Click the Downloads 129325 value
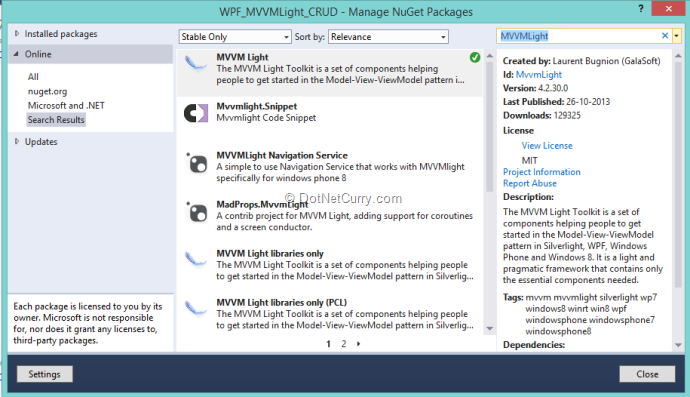Screen dimensions: 690x397 (x=567, y=115)
